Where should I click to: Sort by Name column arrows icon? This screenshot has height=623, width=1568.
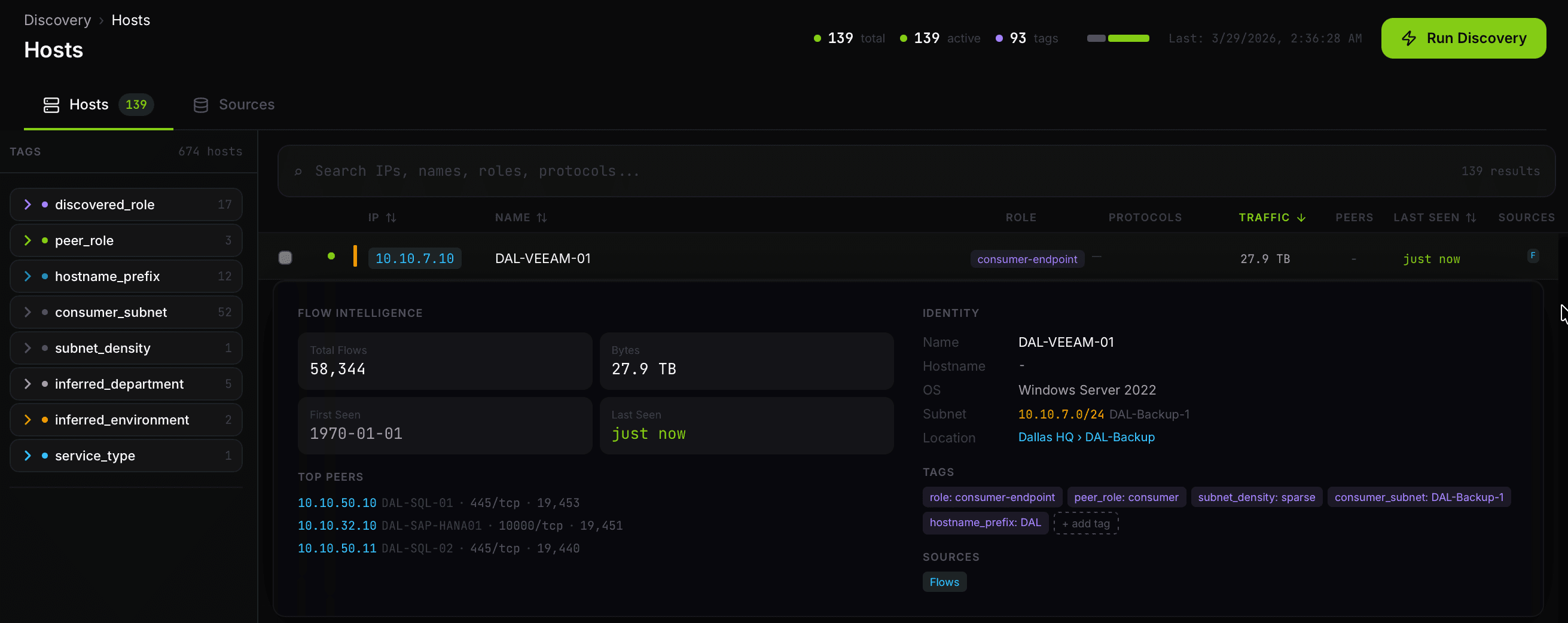542,218
